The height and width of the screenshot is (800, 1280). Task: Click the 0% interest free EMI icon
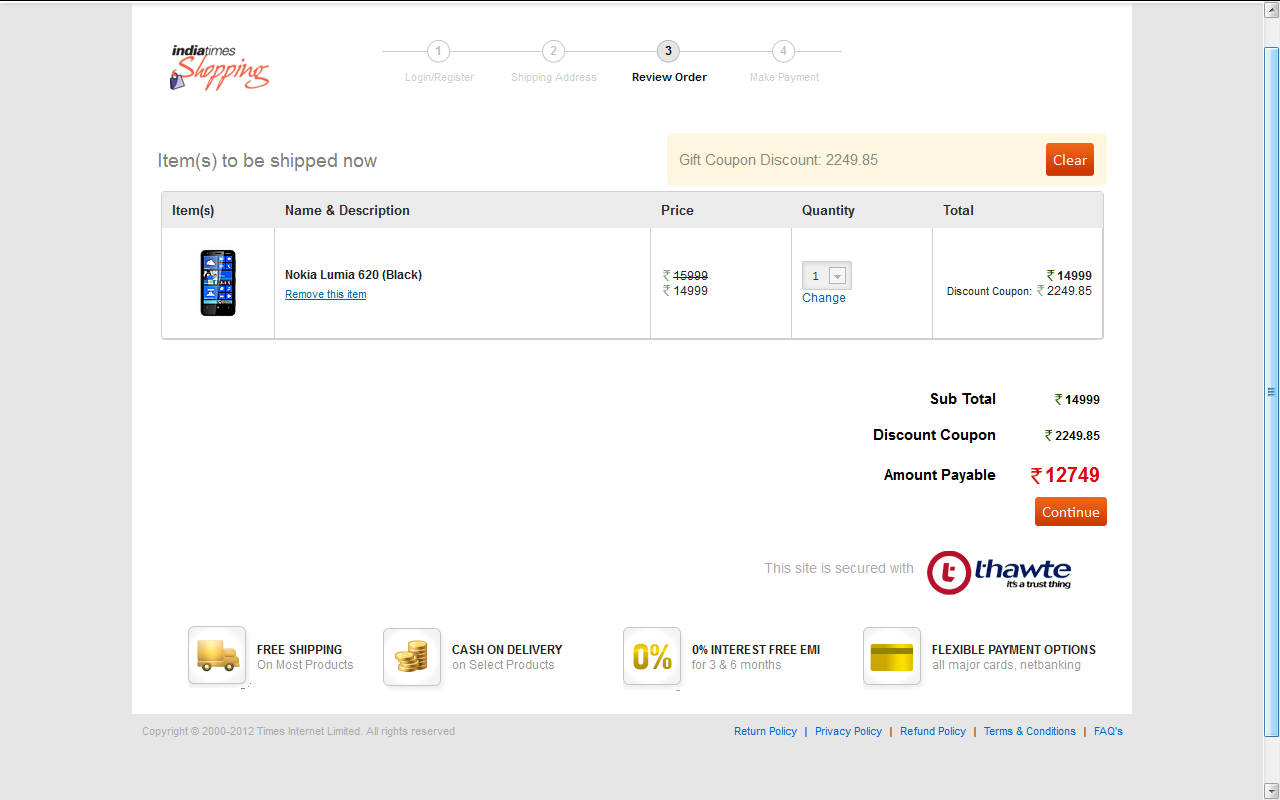[x=652, y=657]
